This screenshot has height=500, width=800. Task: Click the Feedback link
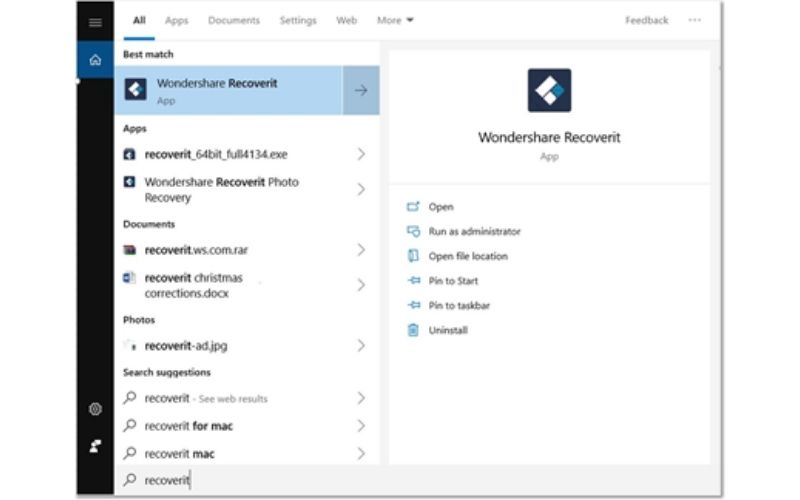coord(646,20)
